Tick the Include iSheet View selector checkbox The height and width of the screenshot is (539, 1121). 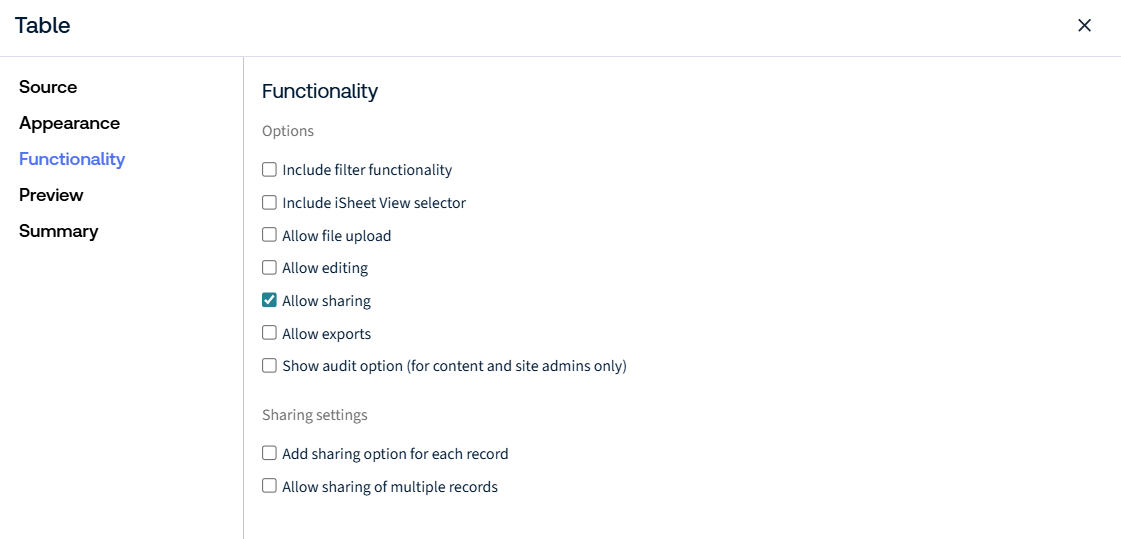(269, 202)
